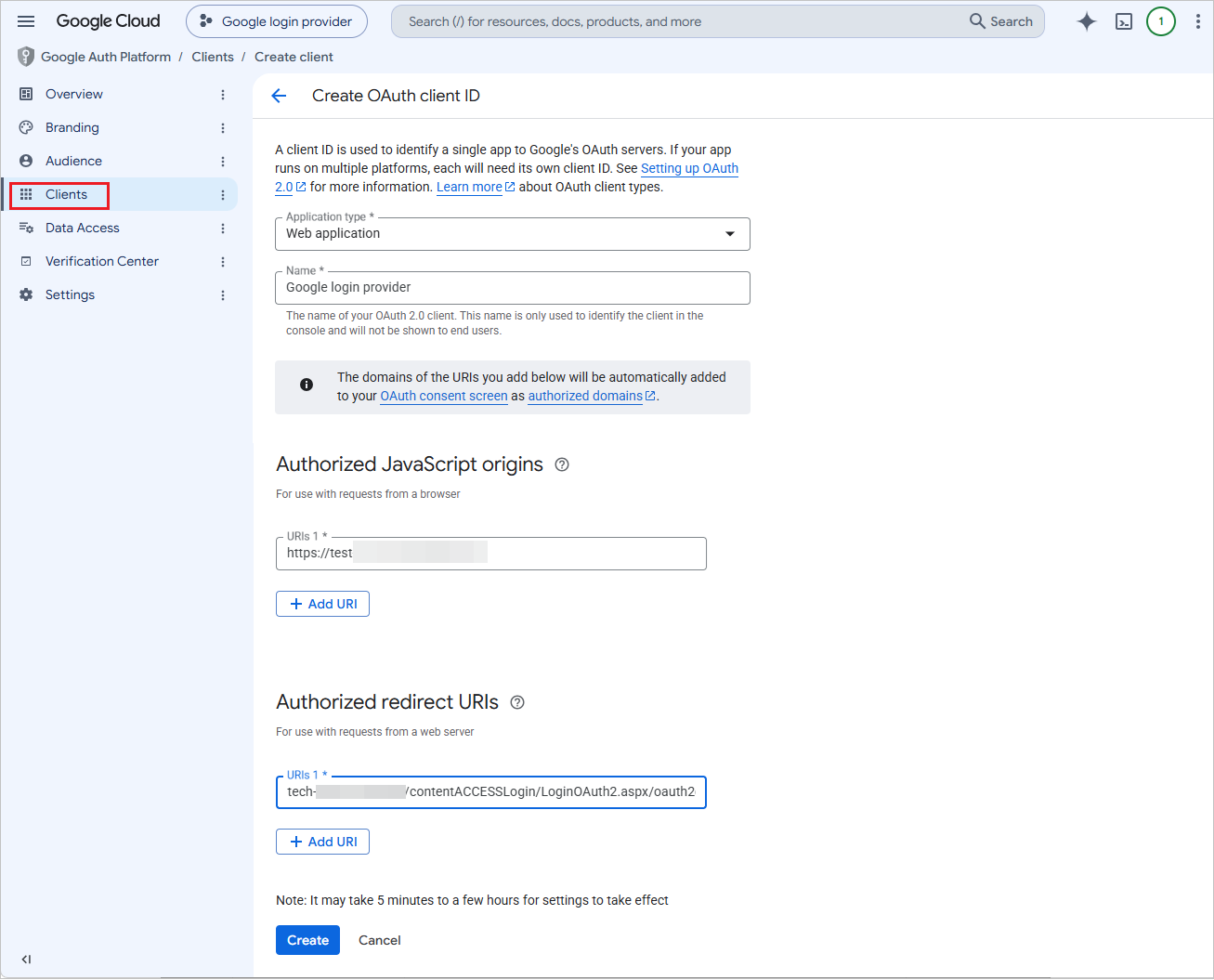Click the Name field containing Google login provider
This screenshot has width=1214, height=980.
[512, 288]
